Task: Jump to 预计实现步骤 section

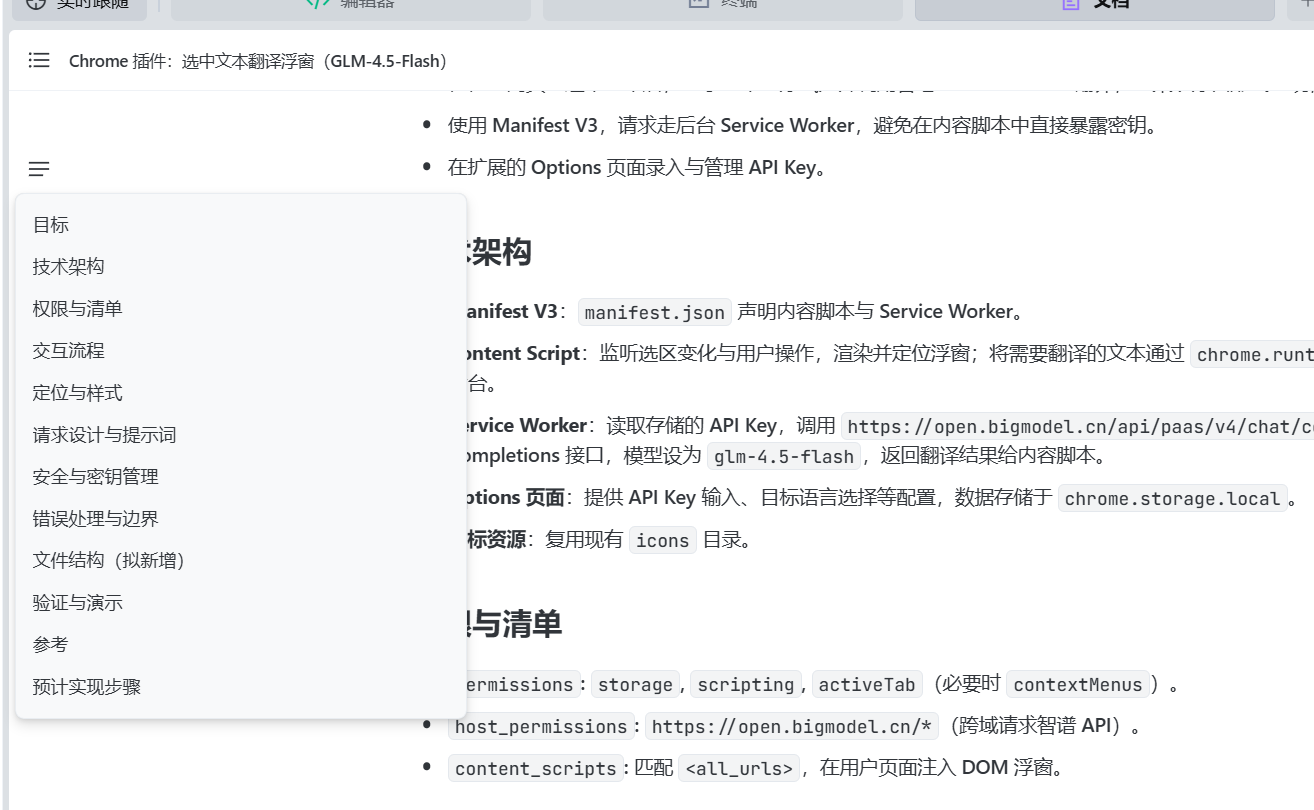Action: point(86,687)
